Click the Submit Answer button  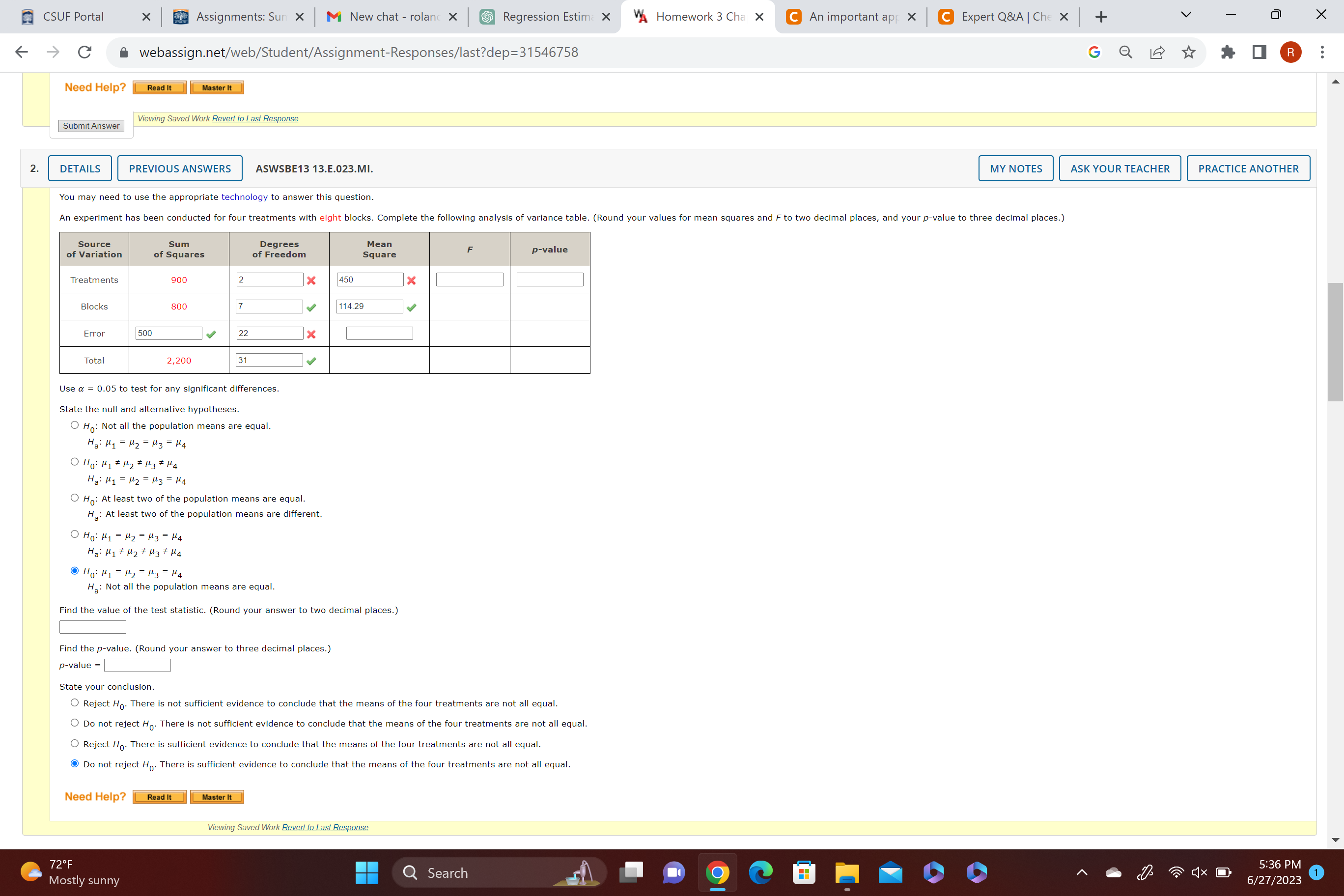coord(90,126)
